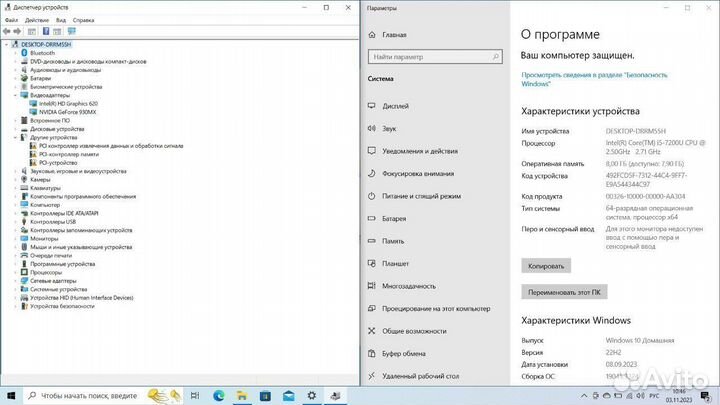Viewport: 720px width, 405px height.
Task: Open Буфер обмена clipboard settings
Action: [x=404, y=353]
